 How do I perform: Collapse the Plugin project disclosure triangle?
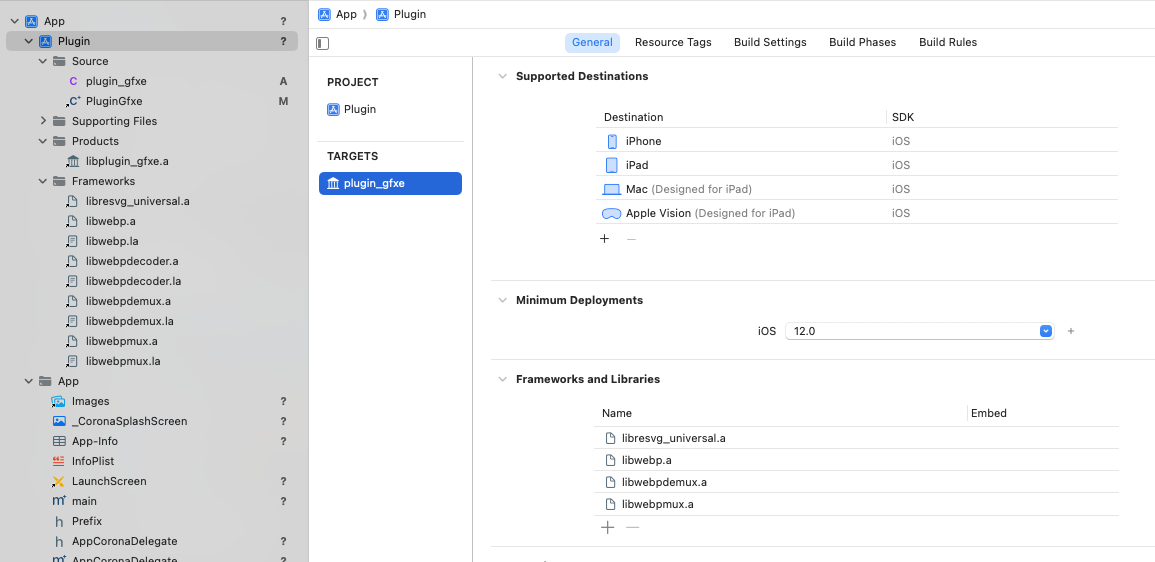coord(29,41)
